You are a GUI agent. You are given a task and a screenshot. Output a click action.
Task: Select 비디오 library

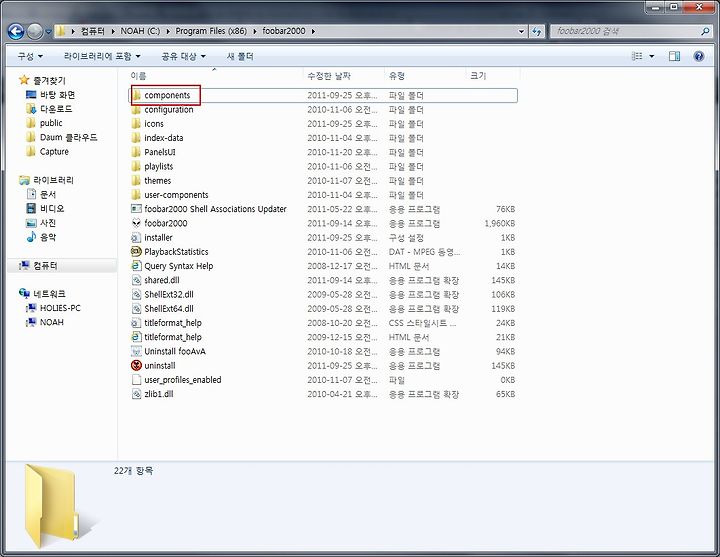coord(45,208)
